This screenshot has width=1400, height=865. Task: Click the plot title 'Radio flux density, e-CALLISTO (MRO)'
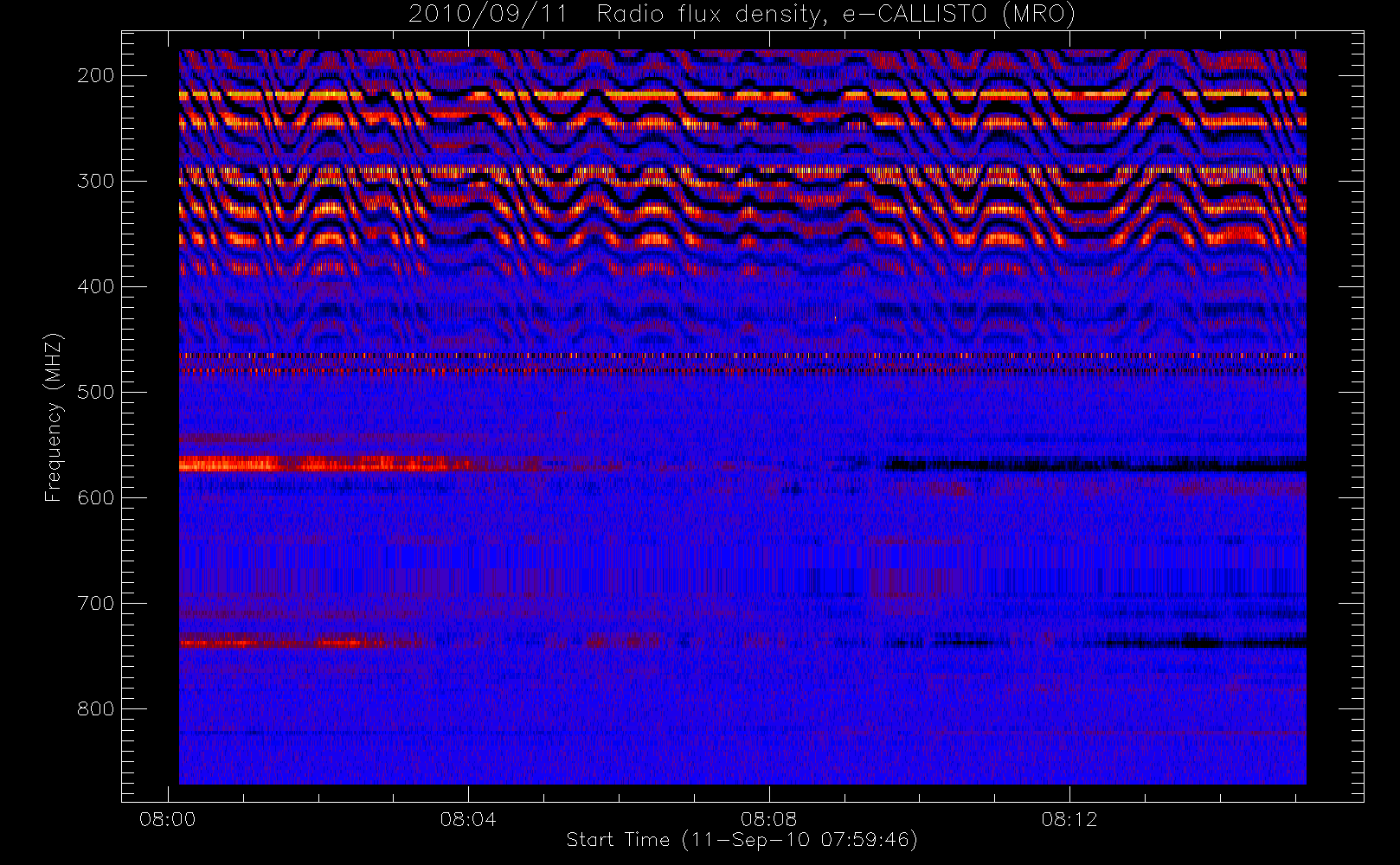point(836,15)
